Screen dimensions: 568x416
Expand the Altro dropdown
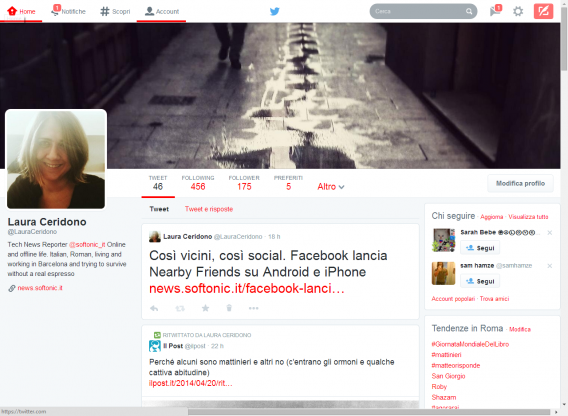331,187
